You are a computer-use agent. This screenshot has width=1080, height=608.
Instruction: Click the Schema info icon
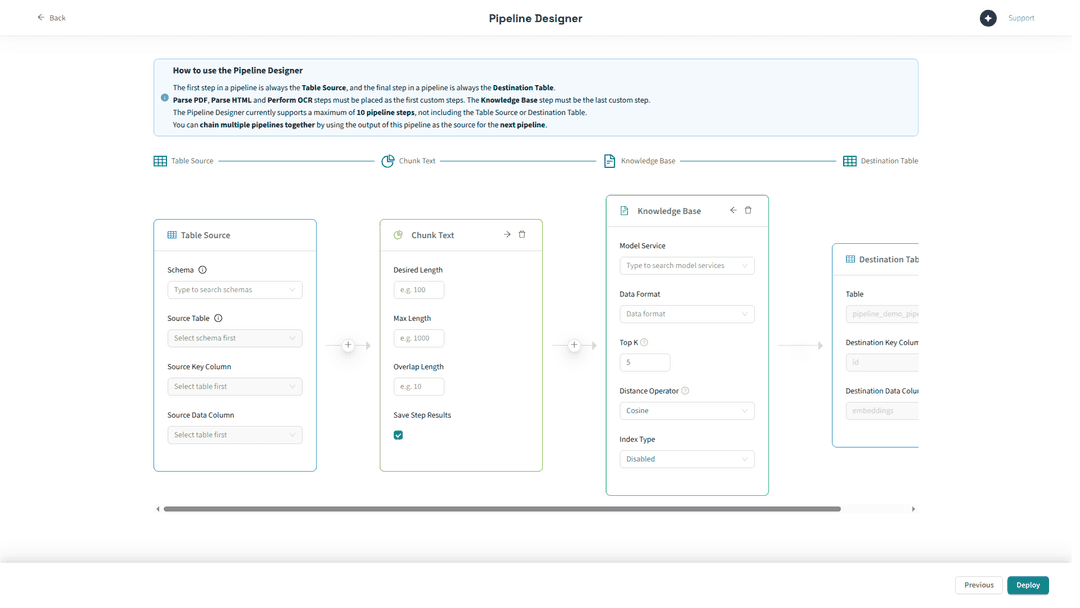click(x=202, y=270)
